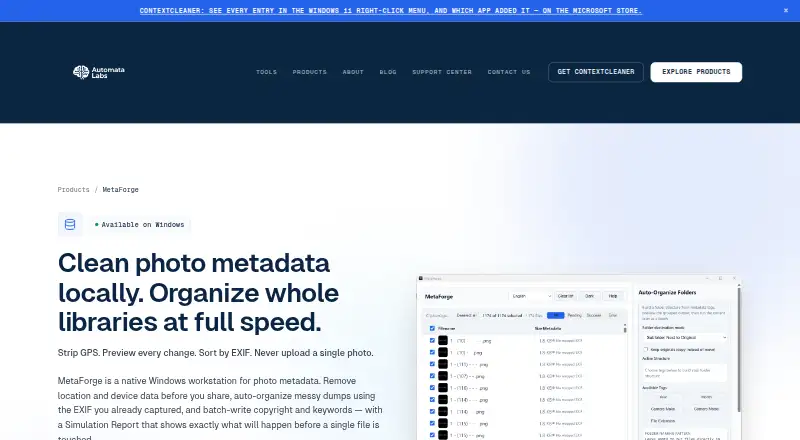
Task: Click the Get ContextCleaner button
Action: click(x=596, y=72)
